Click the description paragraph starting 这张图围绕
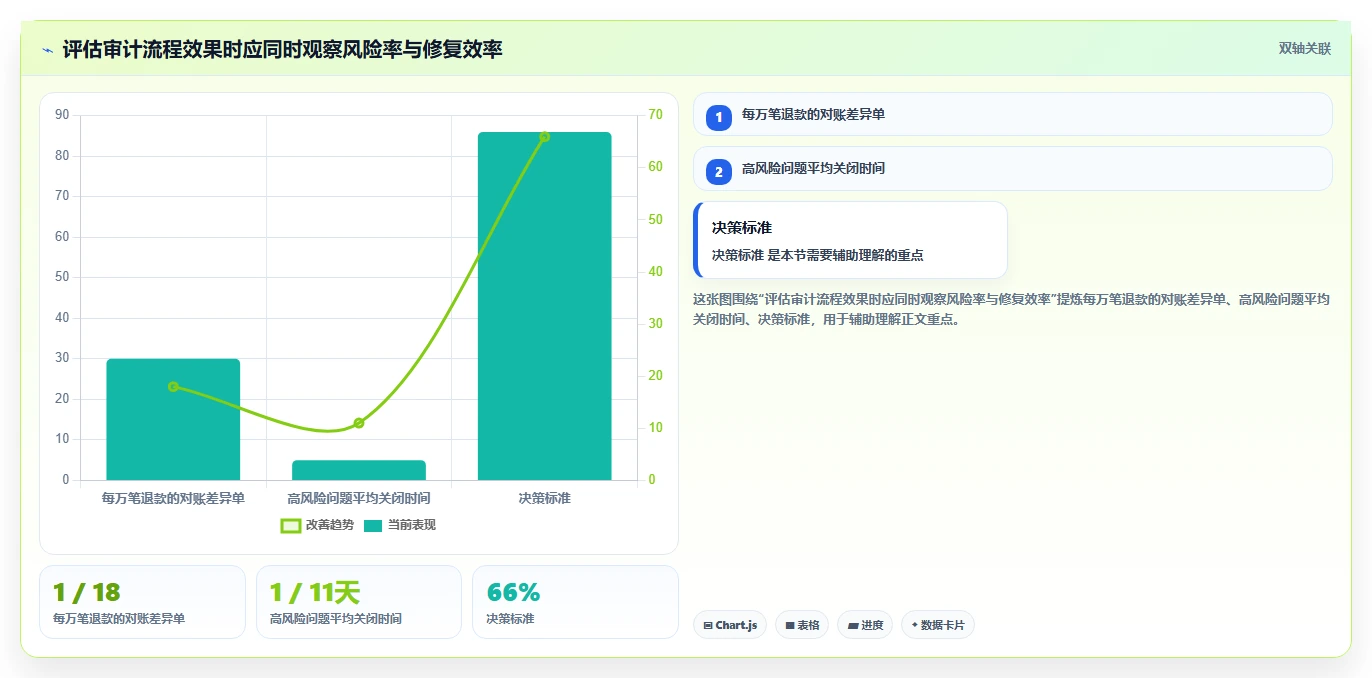Viewport: 1372px width, 678px height. (1012, 309)
